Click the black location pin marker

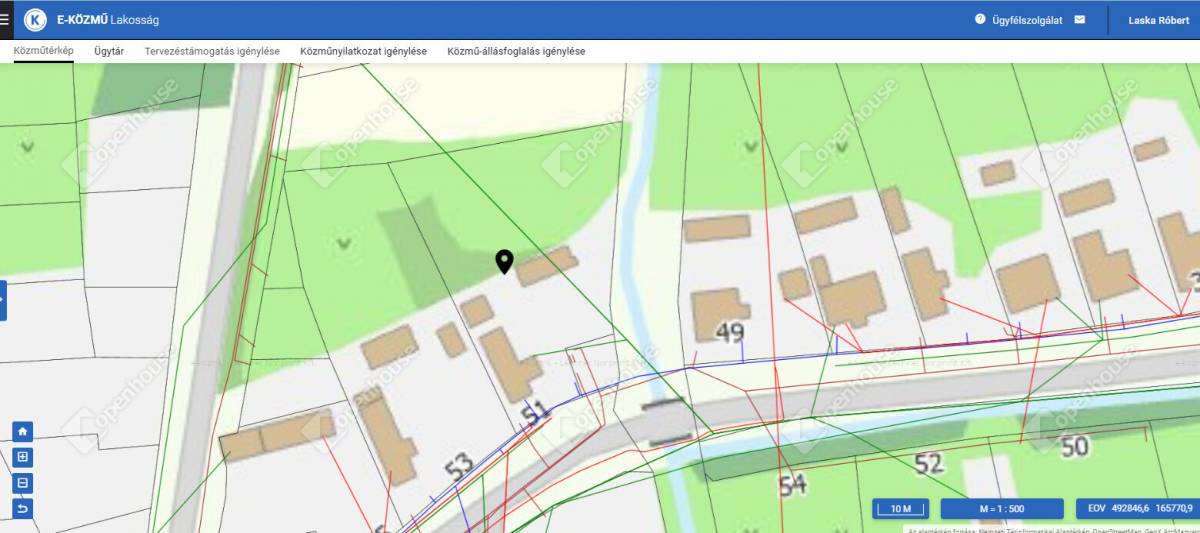(505, 262)
